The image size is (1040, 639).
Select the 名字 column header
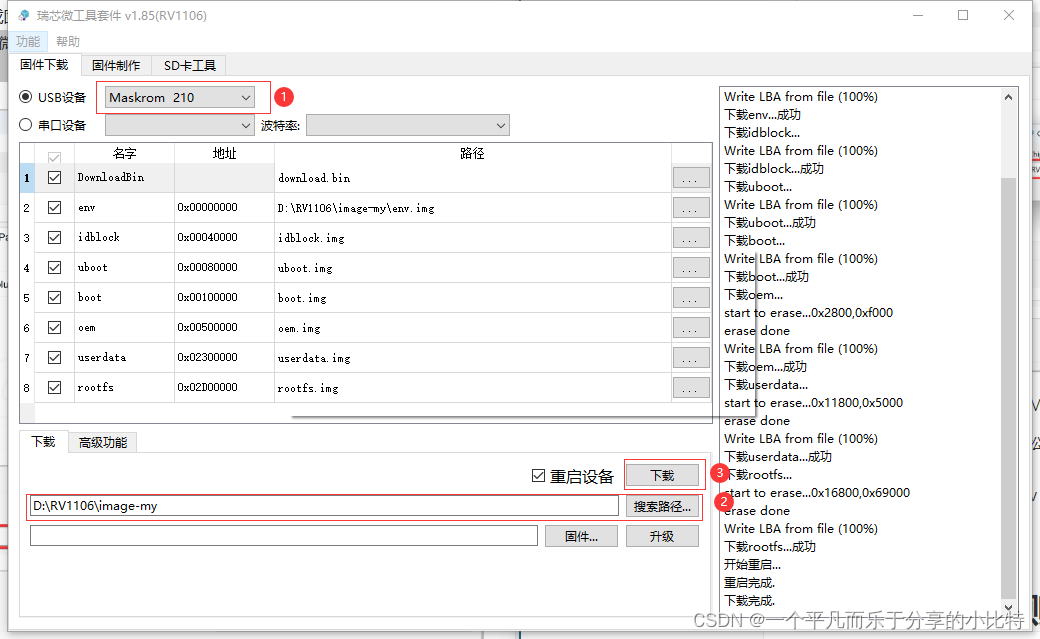click(x=125, y=153)
